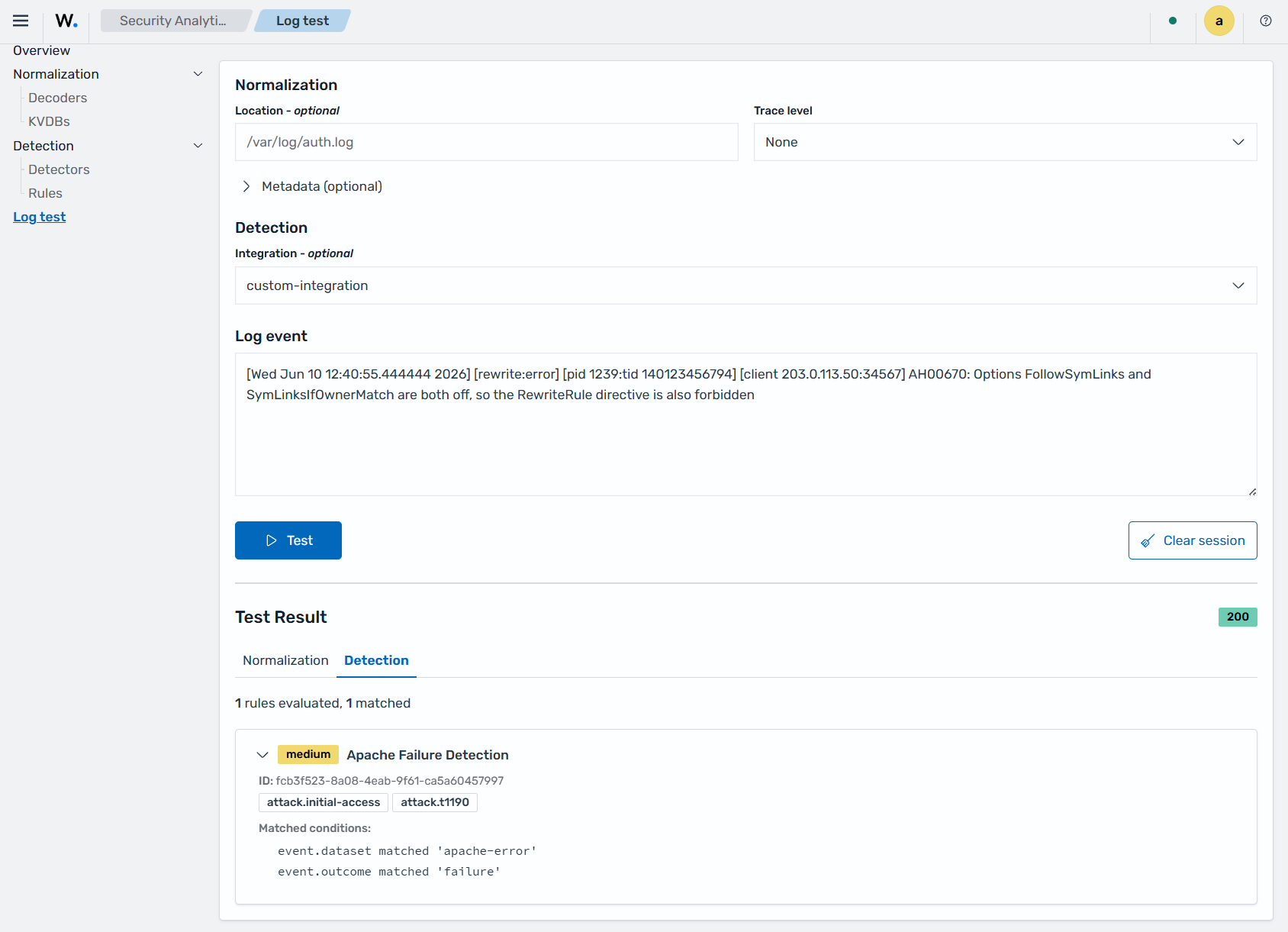1288x932 pixels.
Task: Click the medium severity badge
Action: [x=308, y=754]
